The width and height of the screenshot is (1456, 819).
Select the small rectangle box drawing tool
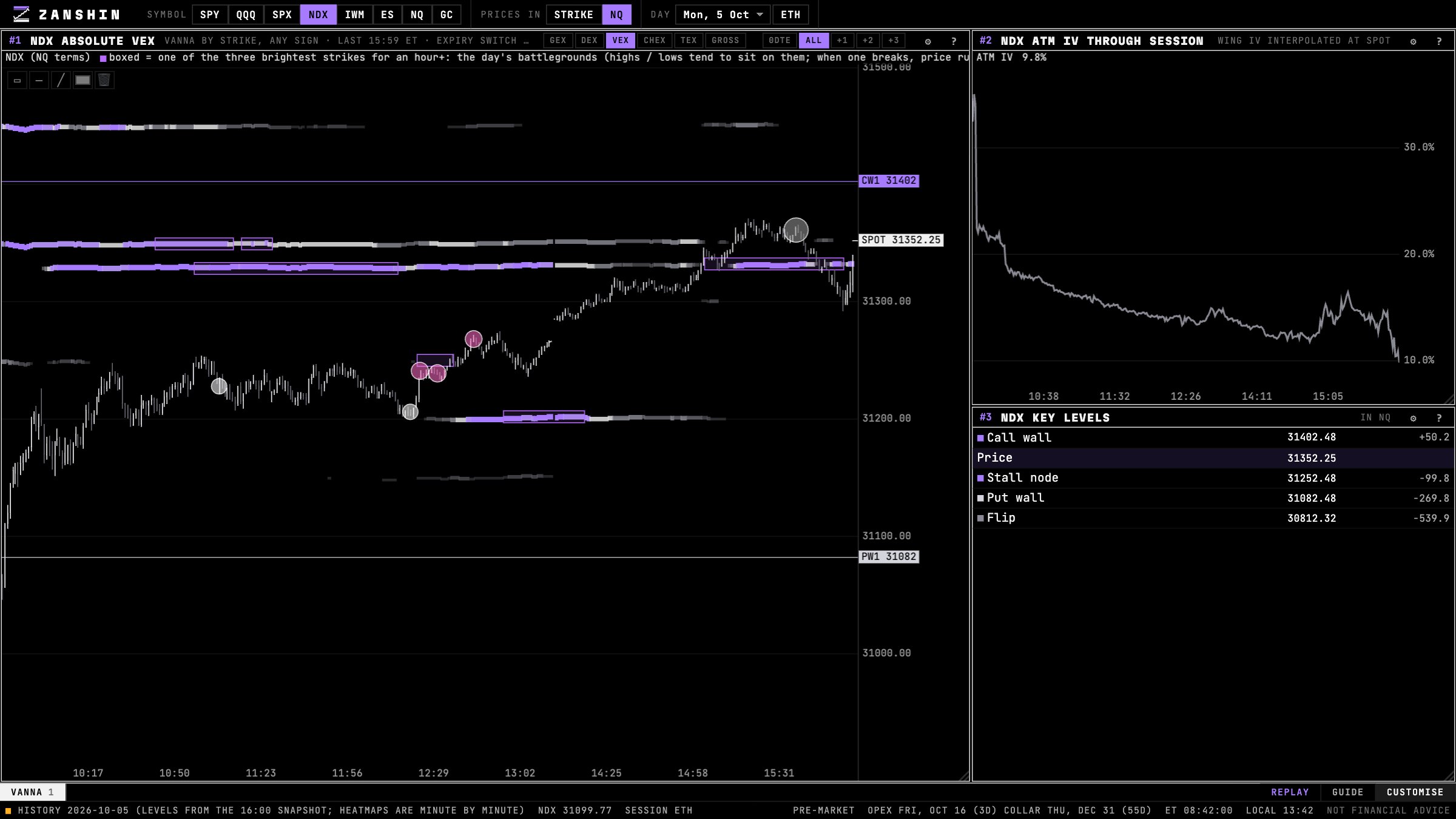tap(17, 80)
